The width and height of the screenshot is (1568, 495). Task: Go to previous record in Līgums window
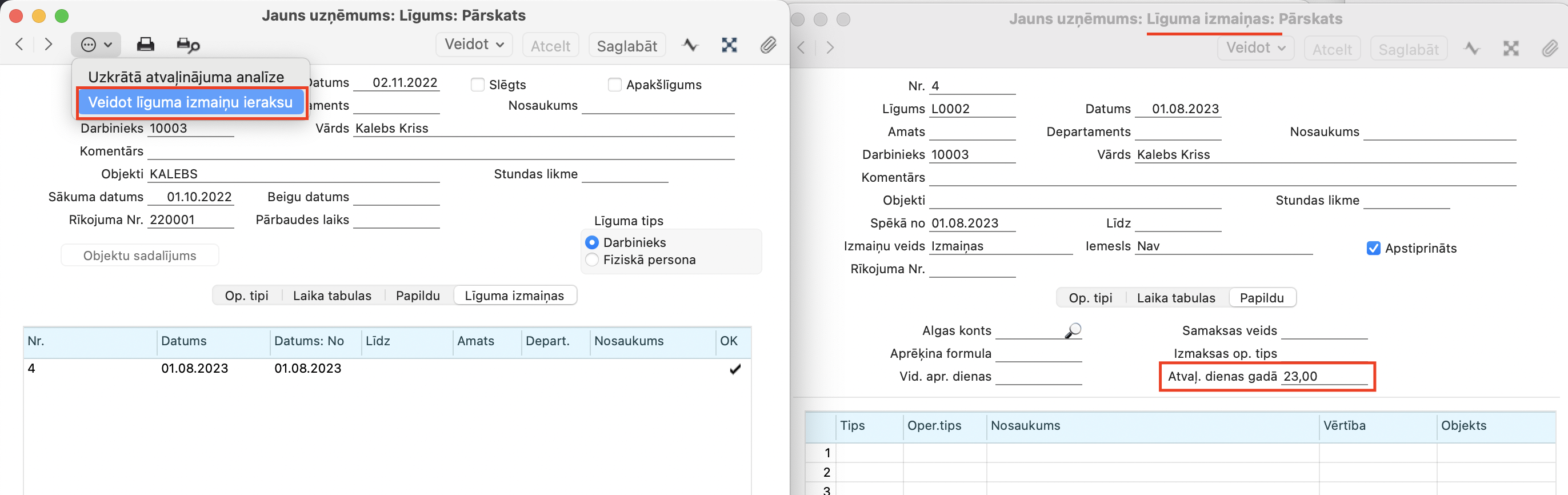click(19, 45)
